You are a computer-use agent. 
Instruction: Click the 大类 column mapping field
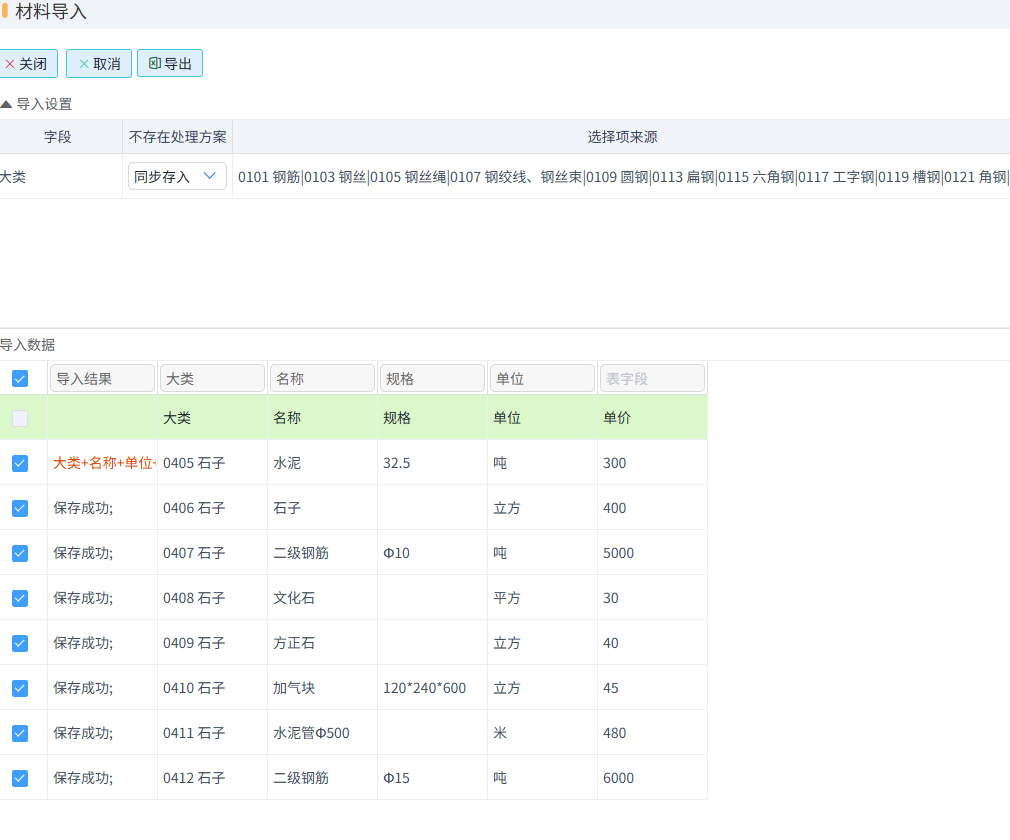[x=213, y=379]
